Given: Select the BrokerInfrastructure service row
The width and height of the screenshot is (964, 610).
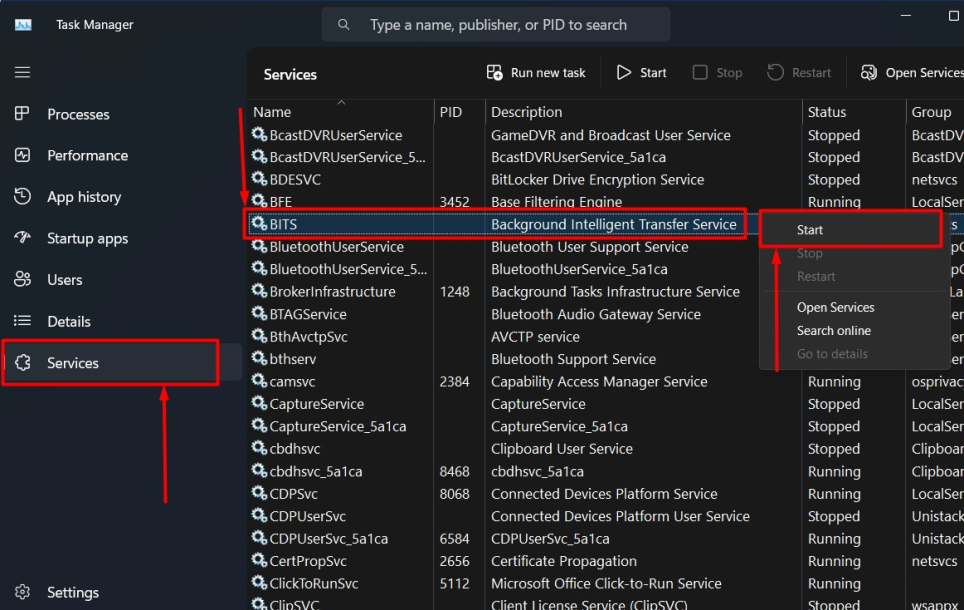Looking at the screenshot, I should (x=332, y=292).
